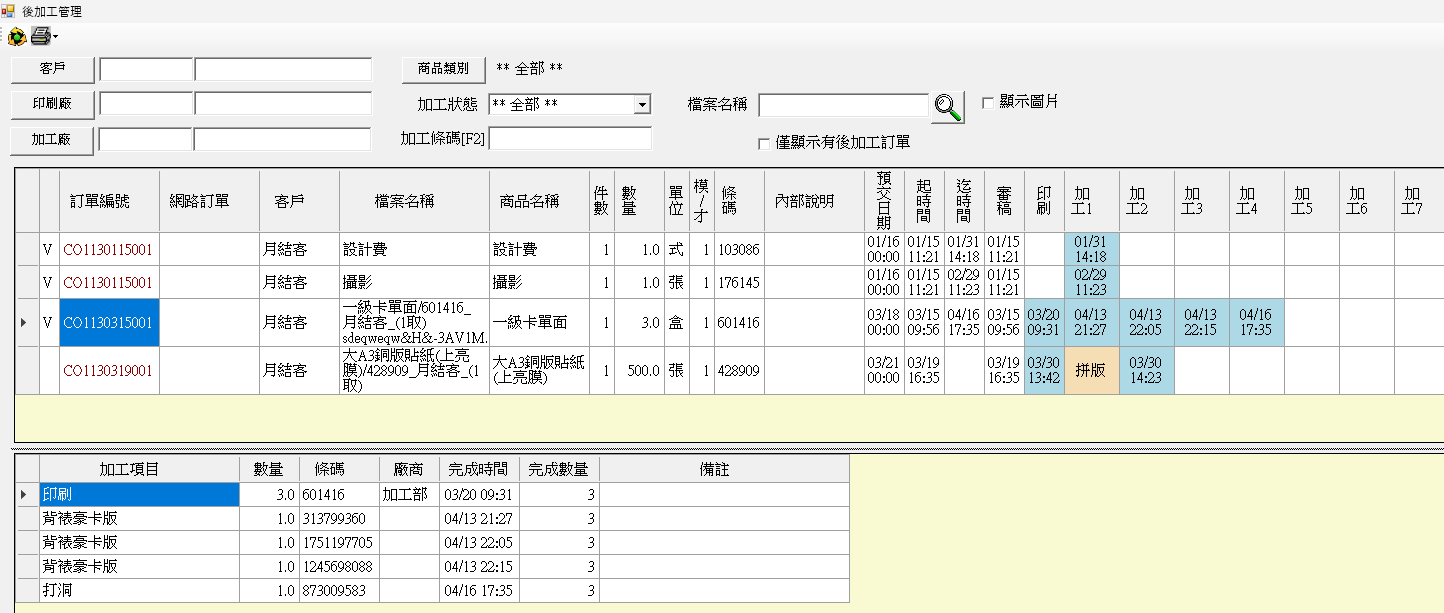The width and height of the screenshot is (1444, 613).
Task: Click the 客戶 lookup button
Action: 53,69
